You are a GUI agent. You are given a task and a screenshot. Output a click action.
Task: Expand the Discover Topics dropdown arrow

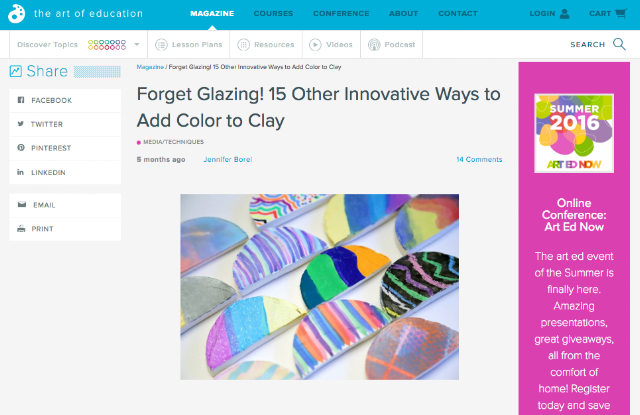point(137,44)
